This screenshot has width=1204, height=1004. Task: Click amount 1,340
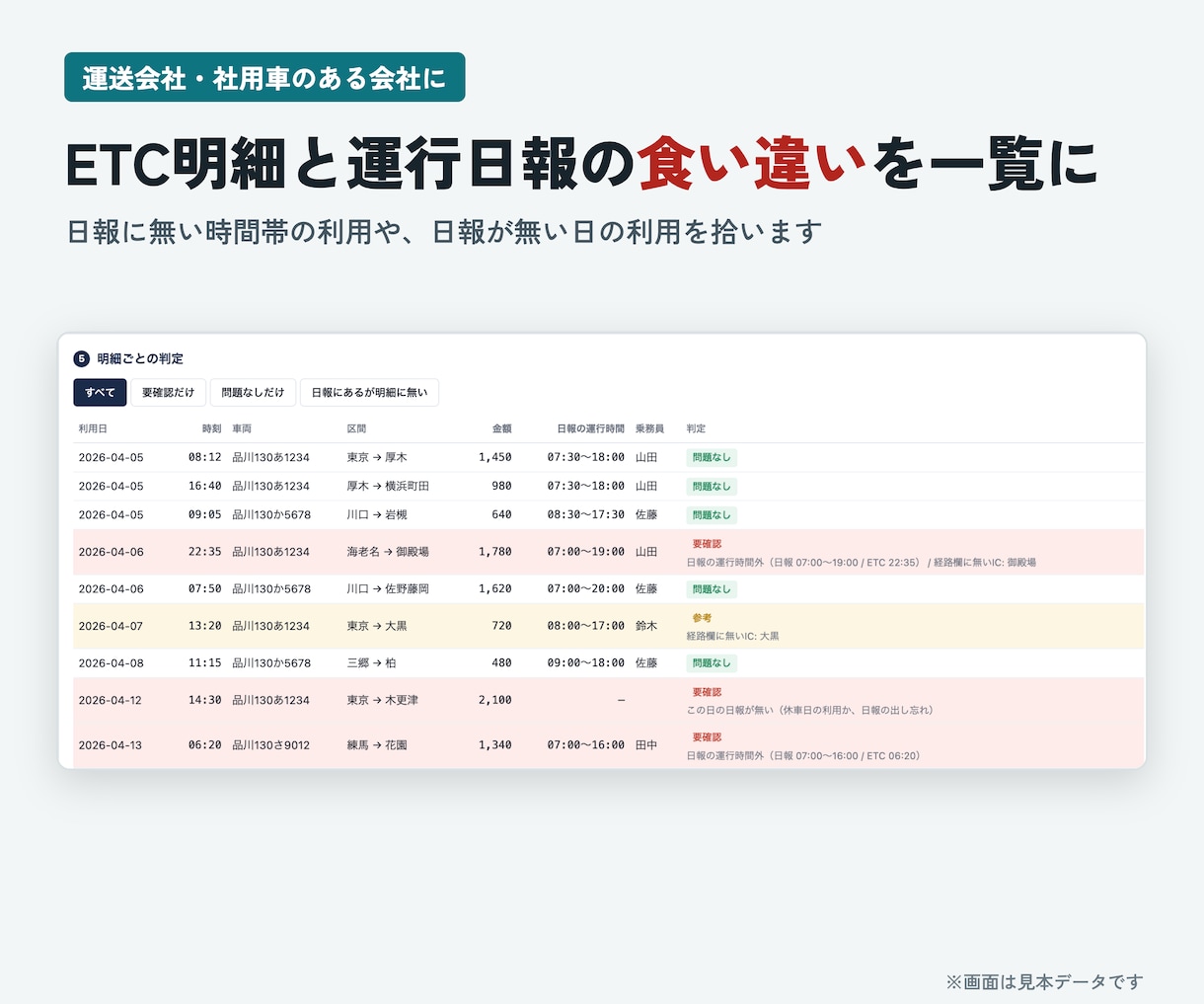495,745
